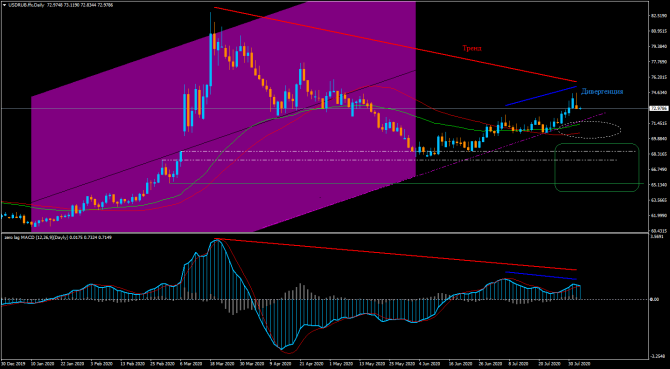Image resolution: width=670 pixels, height=369 pixels.
Task: Select the blue divergence line above candles
Action: (541, 96)
